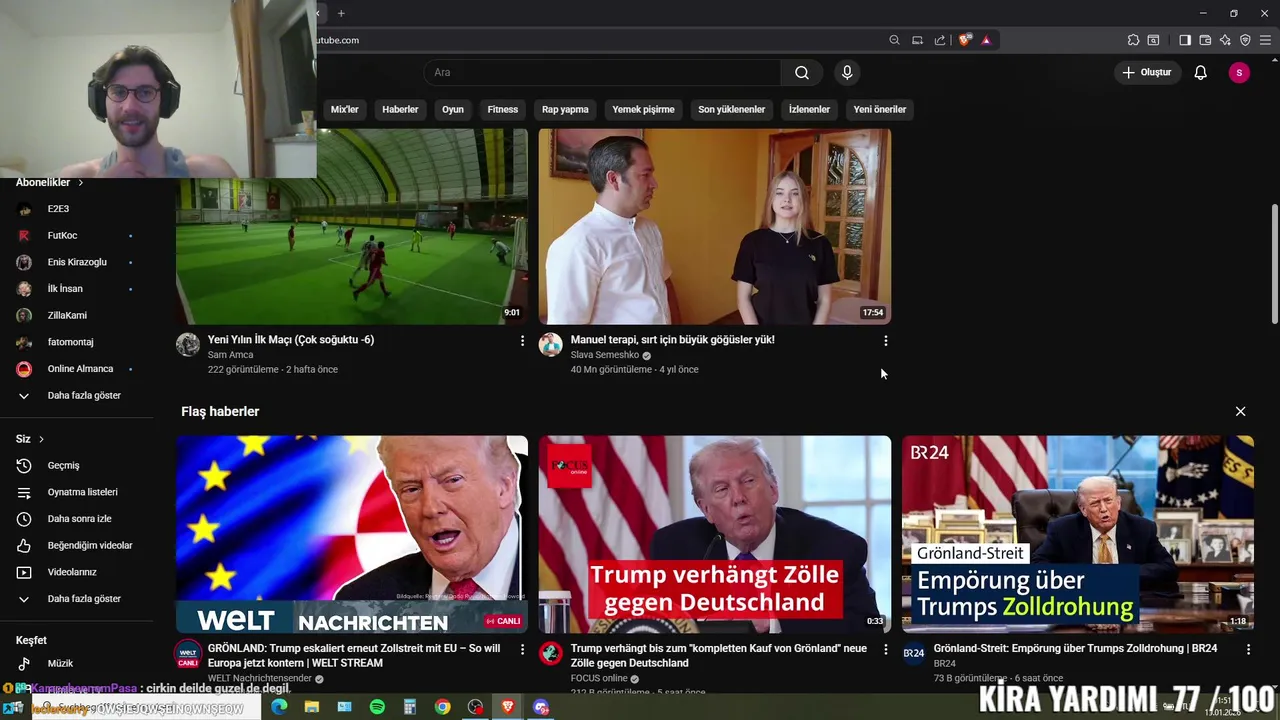
Task: Play the WELT Nachrichten live thumbnail
Action: click(352, 534)
